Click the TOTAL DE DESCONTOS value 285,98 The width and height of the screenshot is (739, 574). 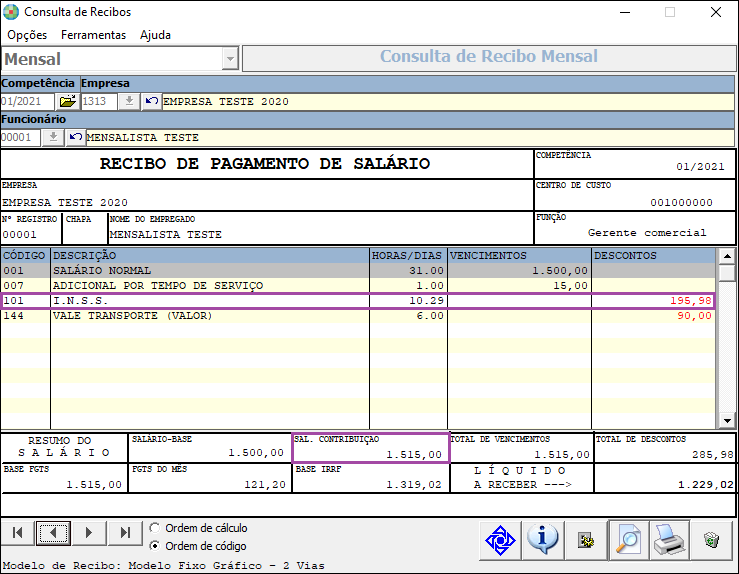pyautogui.click(x=713, y=455)
